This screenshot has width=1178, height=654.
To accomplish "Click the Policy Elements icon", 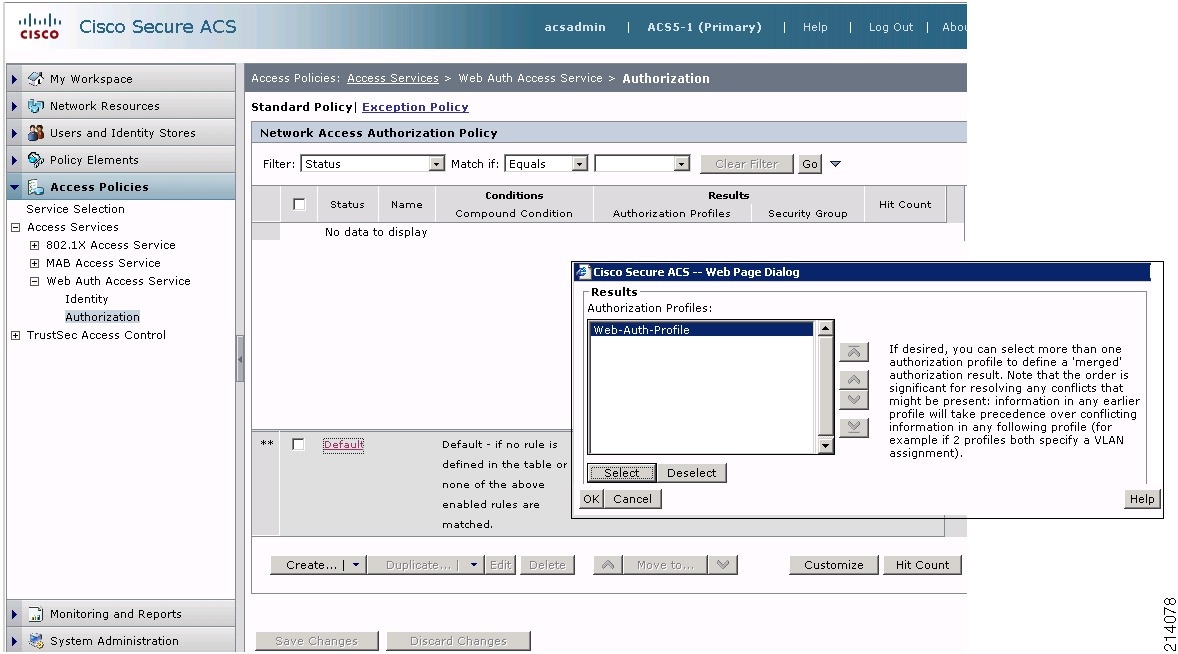I will point(35,160).
